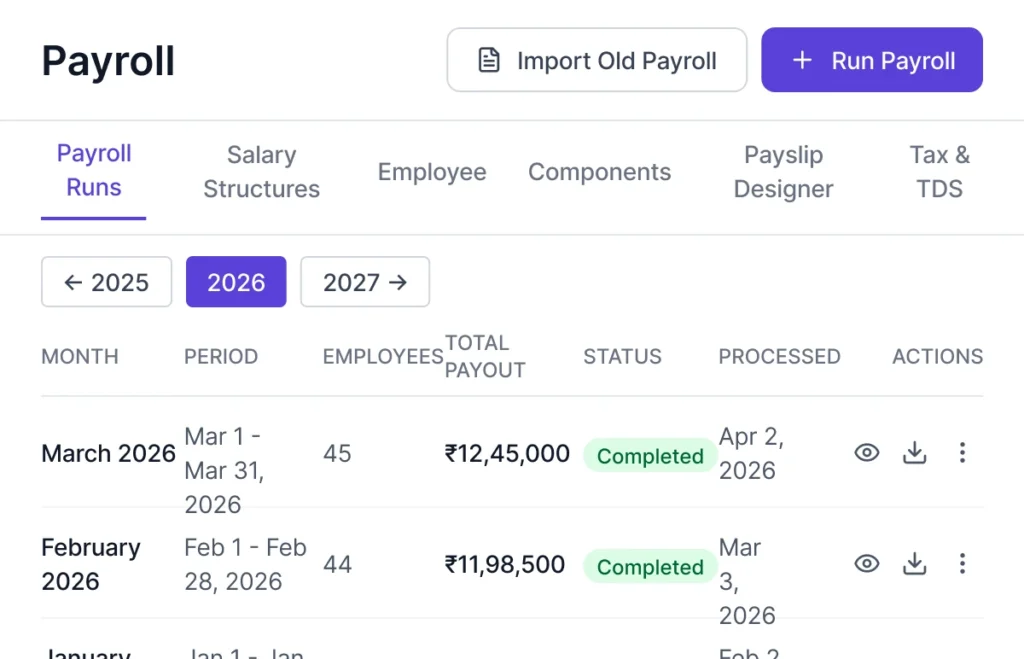Screen dimensions: 1024x659
Task: Click the plus icon inside Run Payroll
Action: [x=801, y=60]
